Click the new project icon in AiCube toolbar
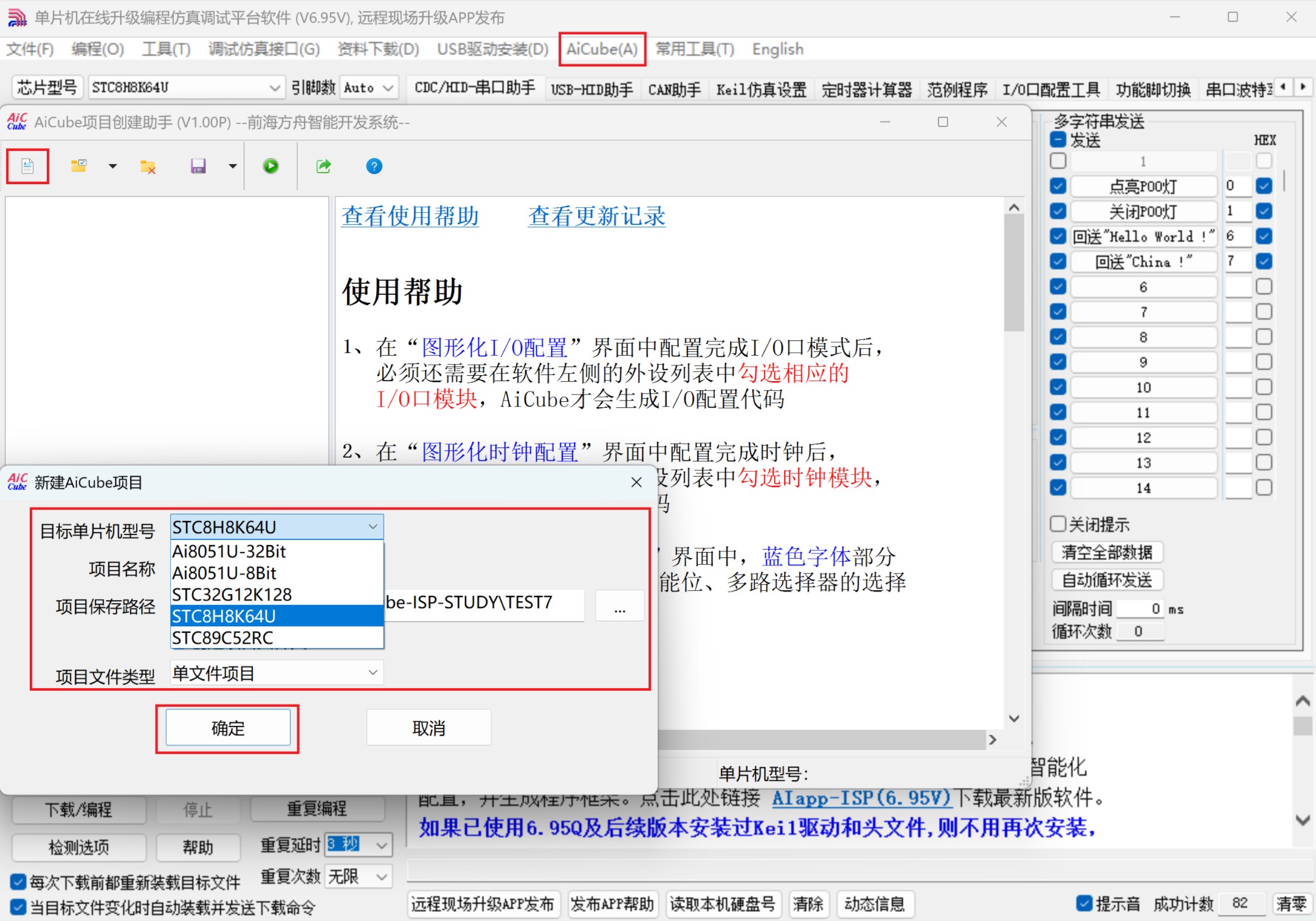This screenshot has height=921, width=1316. pyautogui.click(x=27, y=166)
